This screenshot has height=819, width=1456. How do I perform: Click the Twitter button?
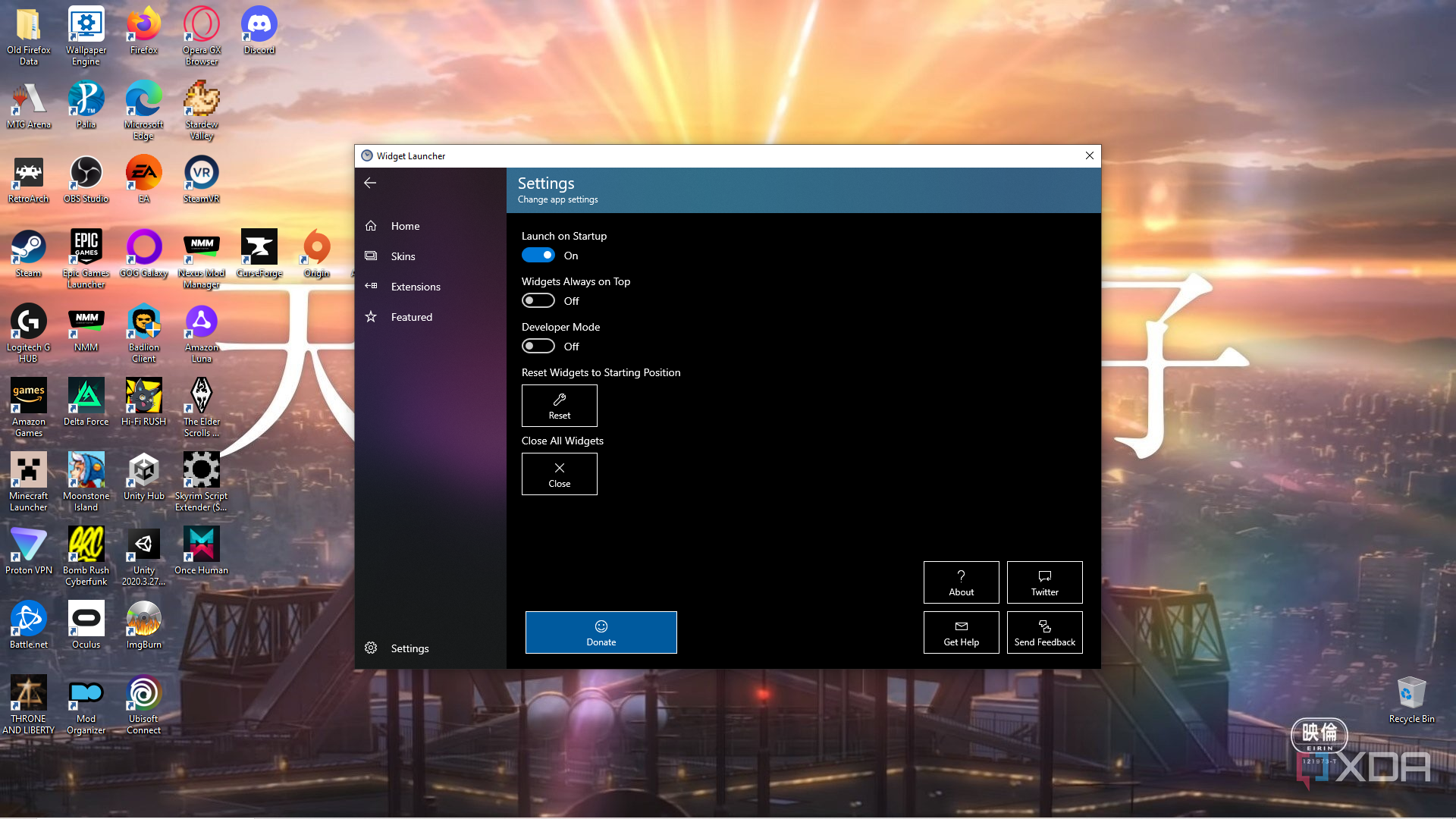coord(1044,582)
